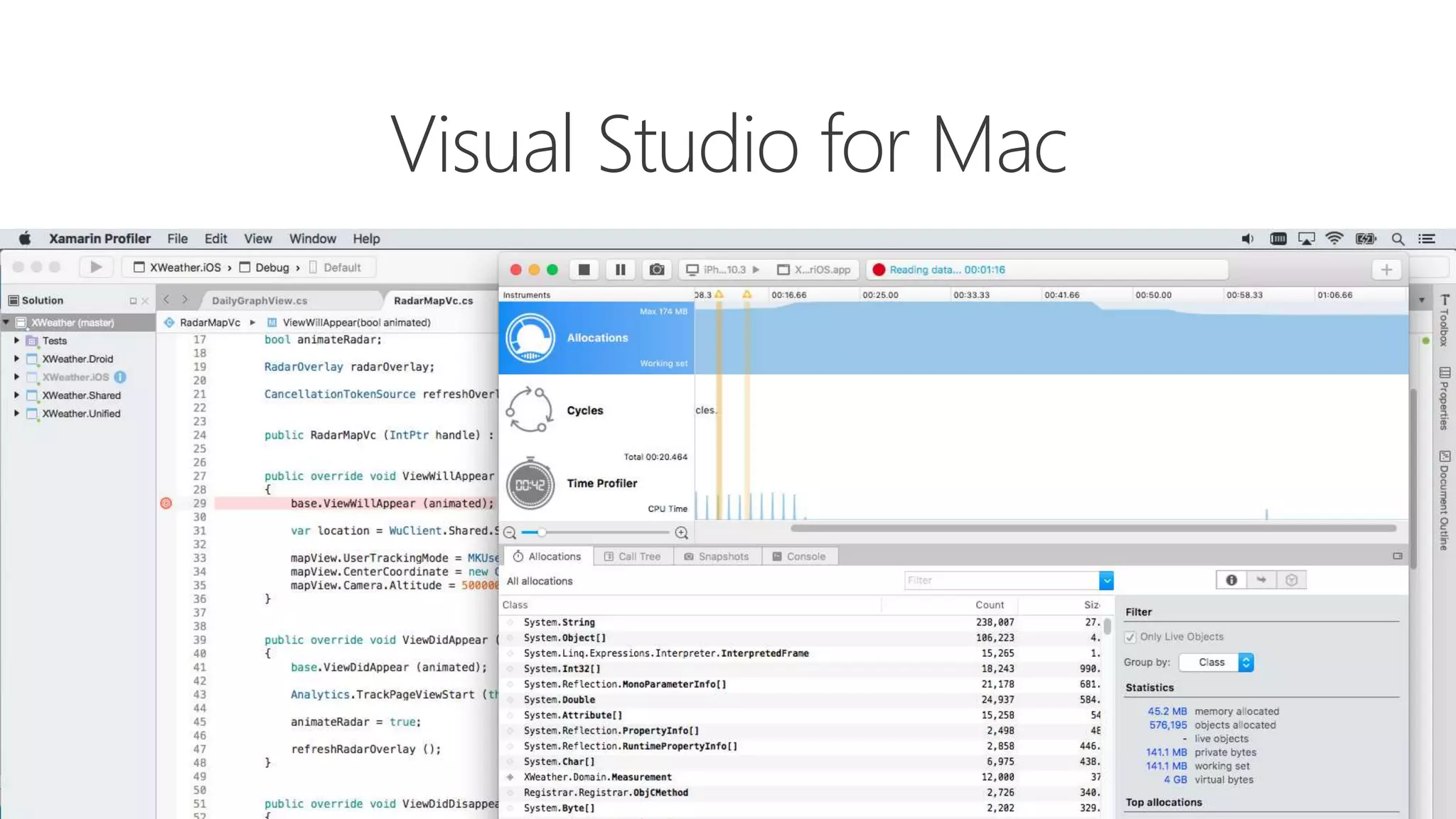Add an instrument with the plus button
Image resolution: width=1456 pixels, height=819 pixels.
pyautogui.click(x=1386, y=269)
